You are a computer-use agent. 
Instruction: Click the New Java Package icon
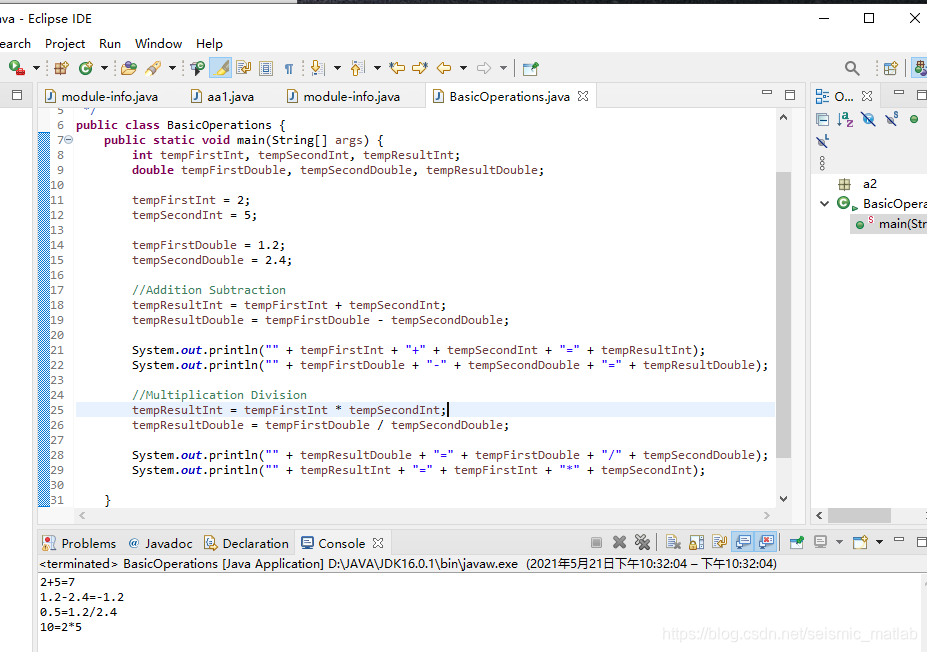click(61, 68)
